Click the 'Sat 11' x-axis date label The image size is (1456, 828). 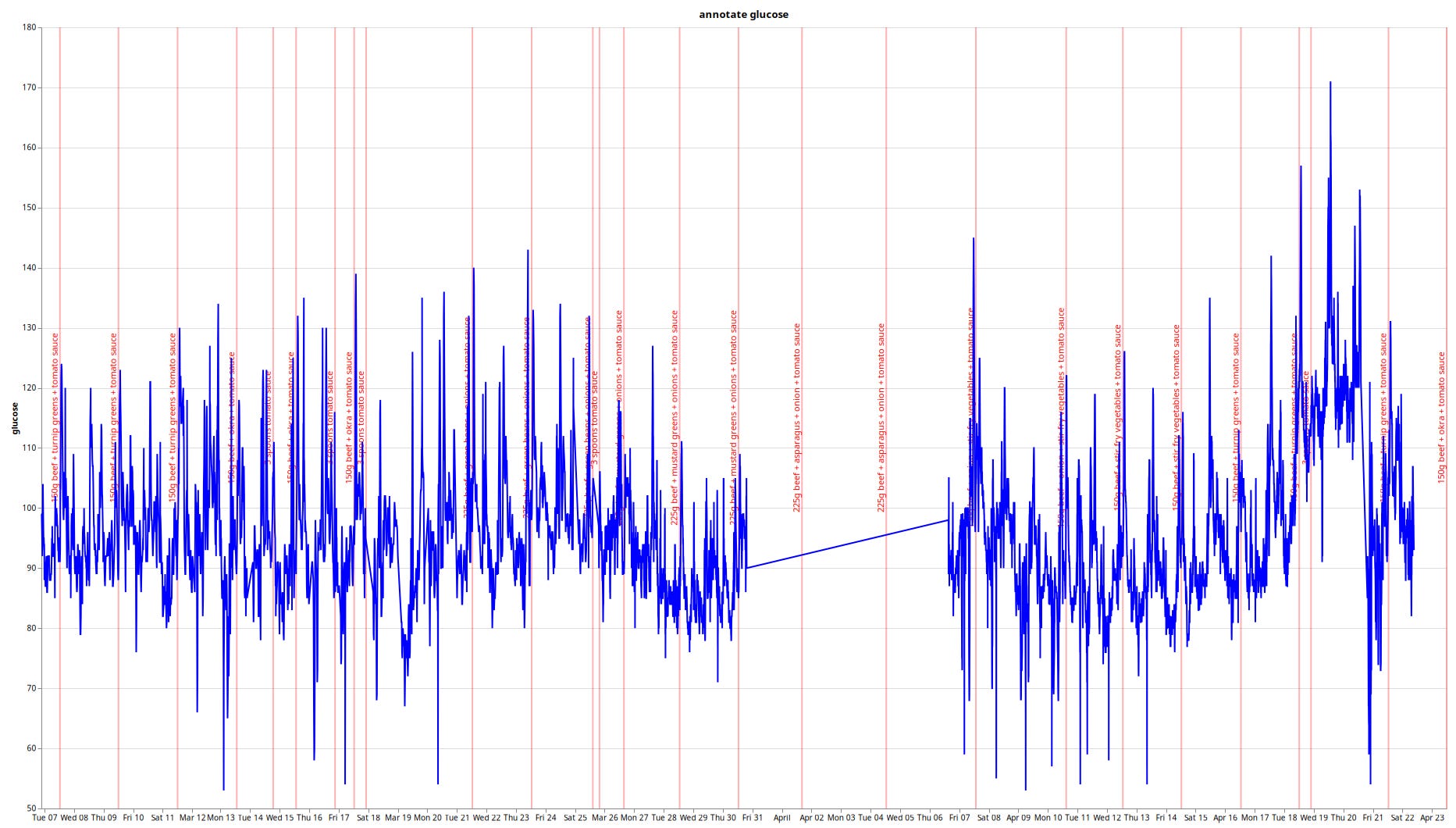(x=162, y=819)
